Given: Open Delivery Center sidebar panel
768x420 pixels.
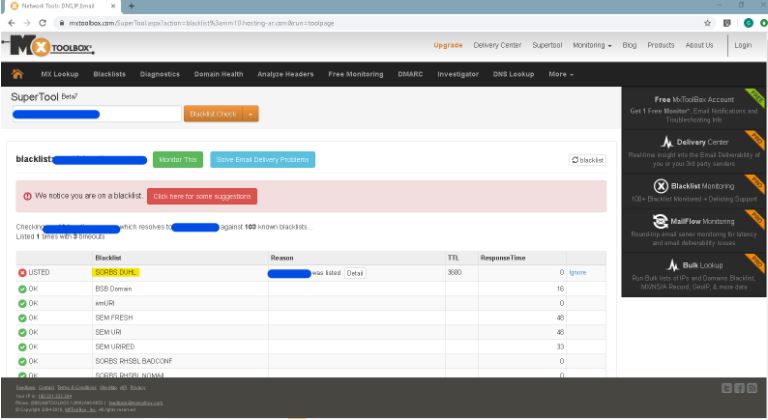Looking at the screenshot, I should pyautogui.click(x=694, y=152).
